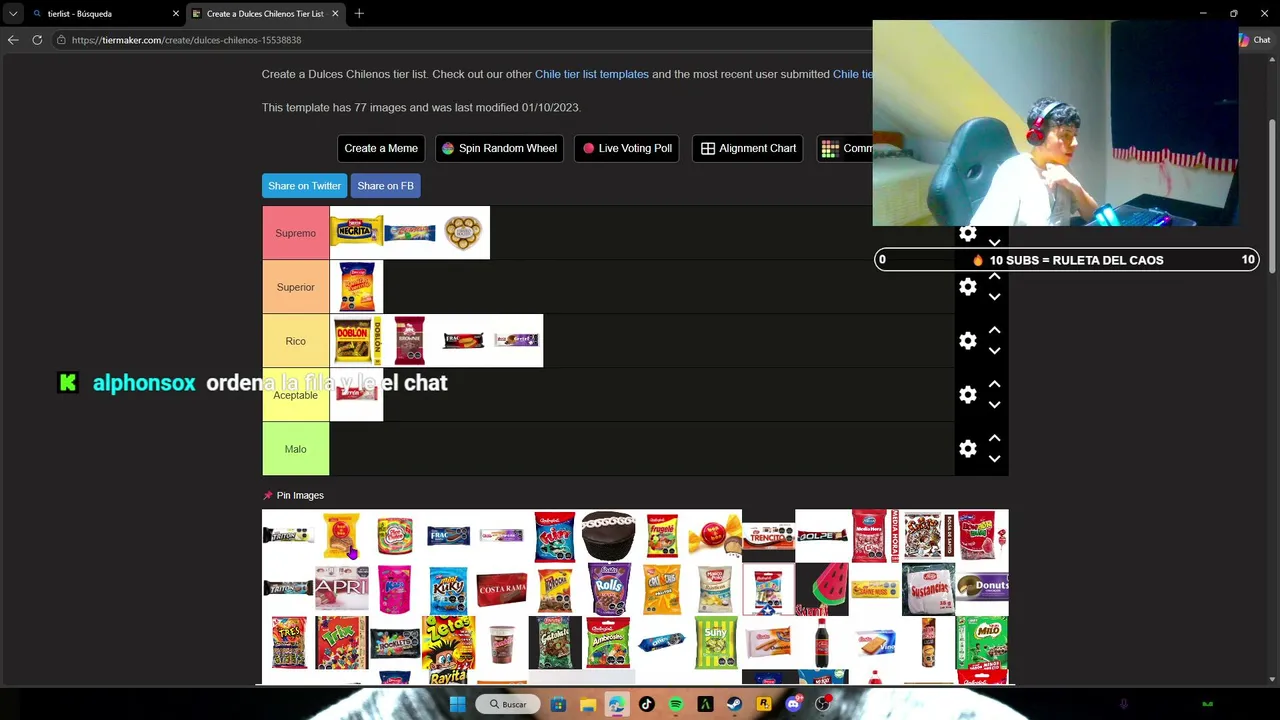Move the Aceptable tier row down
This screenshot has width=1280, height=720.
(x=994, y=405)
